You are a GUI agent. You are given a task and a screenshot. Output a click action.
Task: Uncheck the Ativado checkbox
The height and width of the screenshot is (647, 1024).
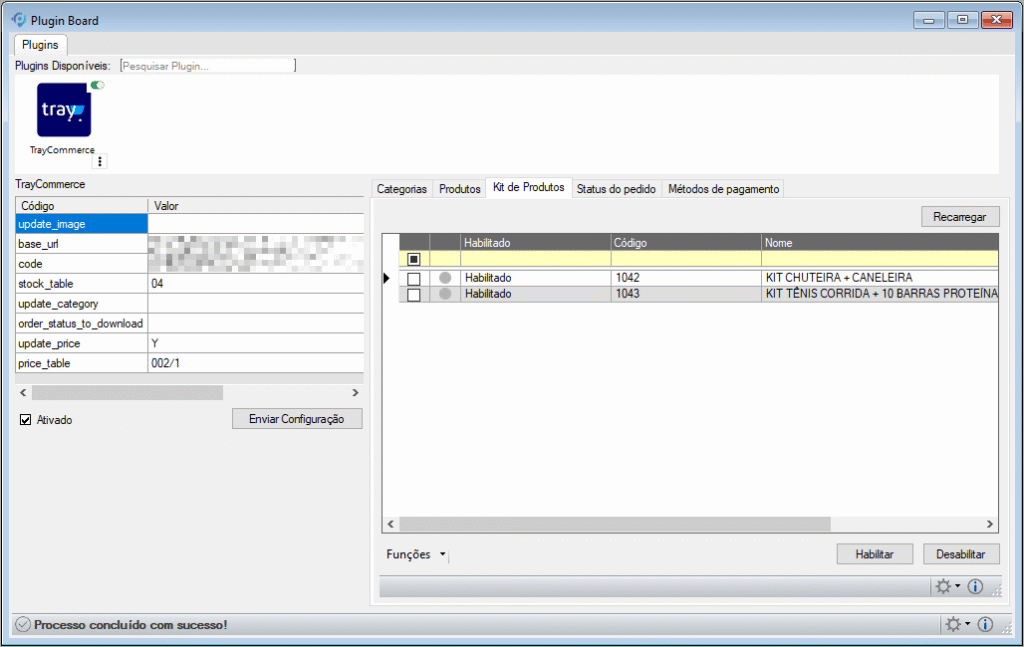coord(26,420)
